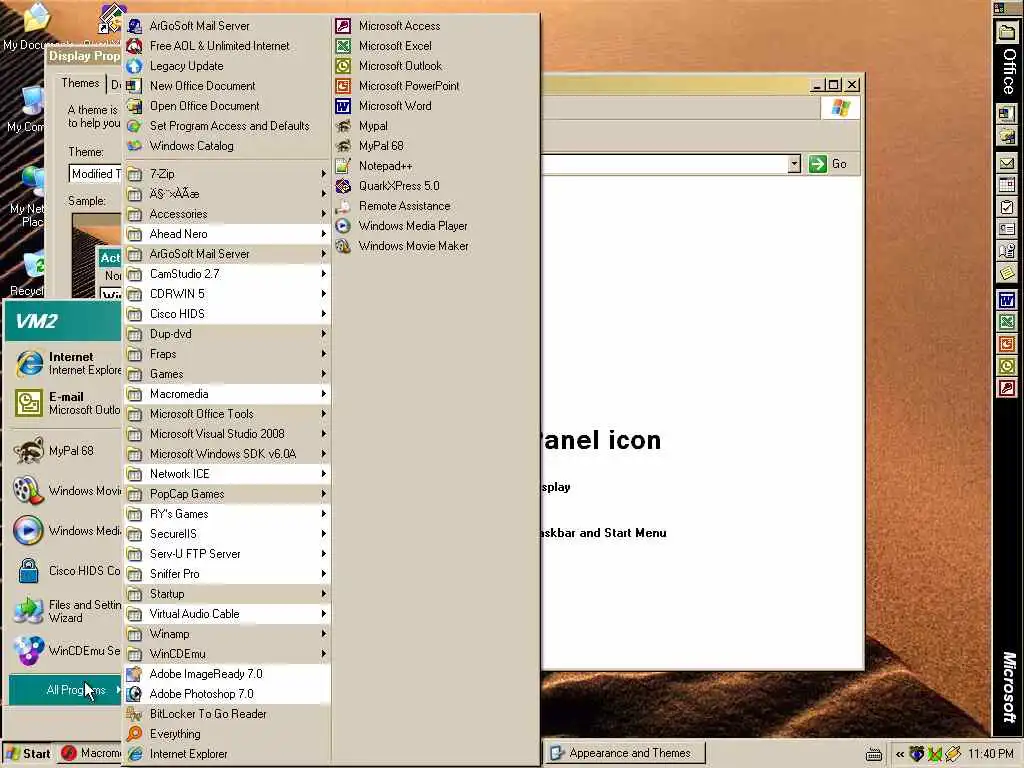Expand the Ahead Nero folder
Viewport: 1024px width, 768px height.
coord(227,234)
